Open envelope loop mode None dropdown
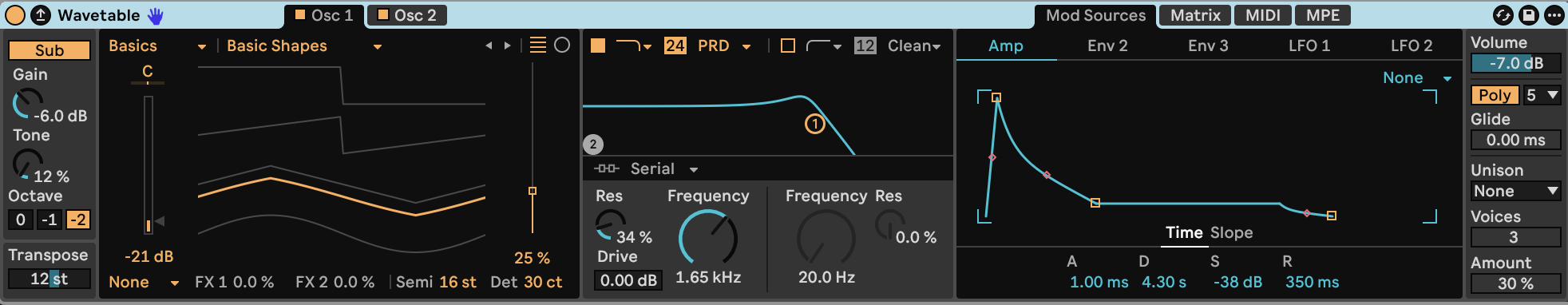1568x305 pixels. (x=1416, y=77)
